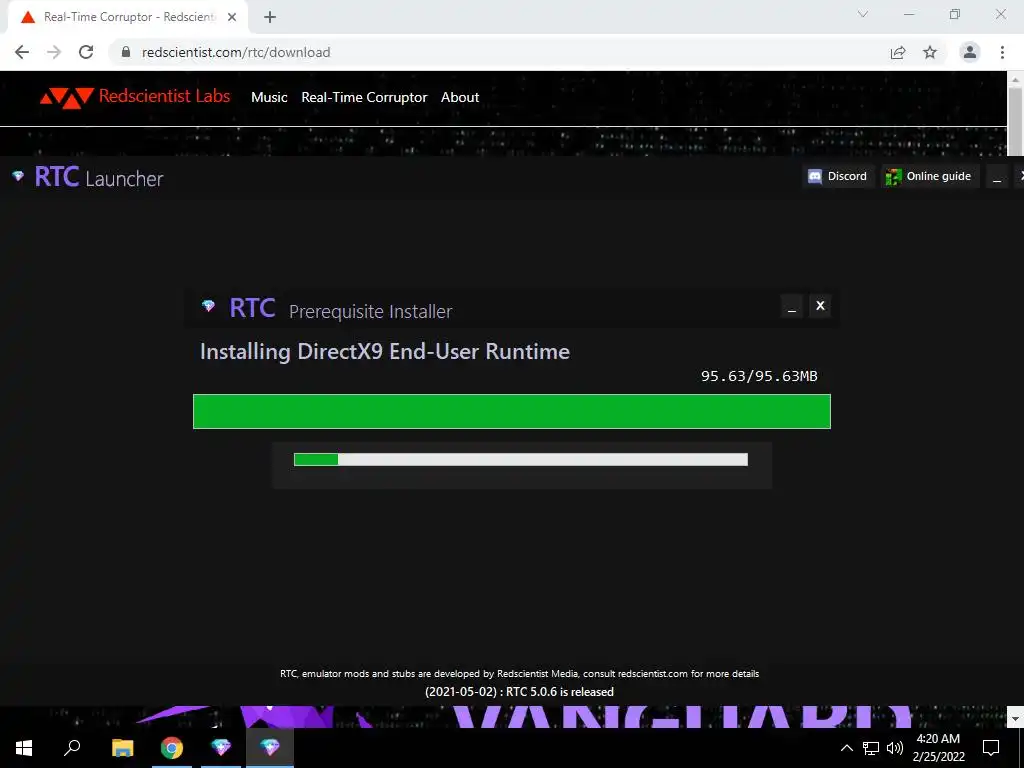Open the Online guide in RTC Launcher

pos(929,176)
